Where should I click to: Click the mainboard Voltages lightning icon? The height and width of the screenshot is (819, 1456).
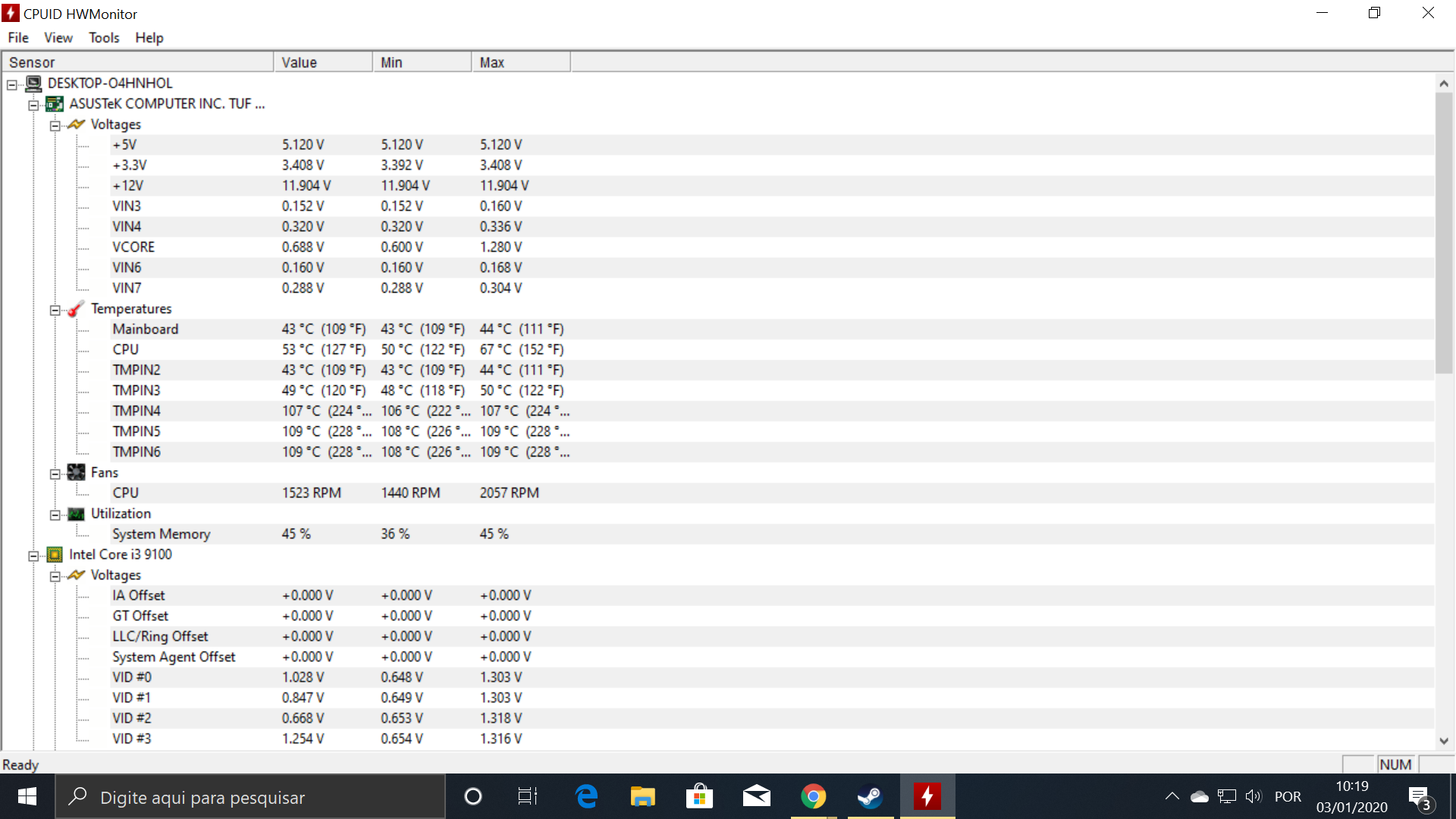(x=76, y=124)
